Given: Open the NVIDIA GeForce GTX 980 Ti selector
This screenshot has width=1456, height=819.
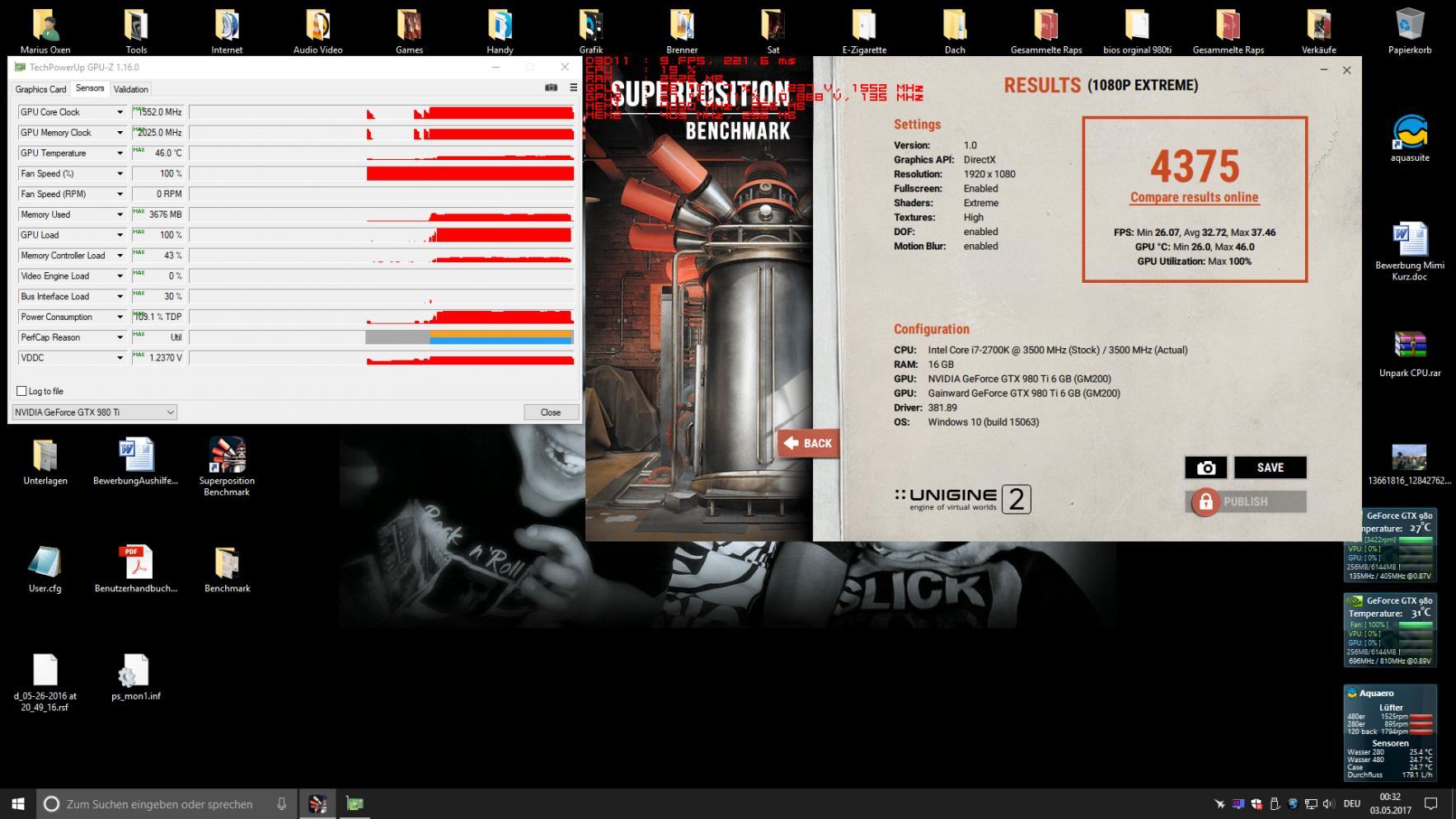Looking at the screenshot, I should 94,412.
